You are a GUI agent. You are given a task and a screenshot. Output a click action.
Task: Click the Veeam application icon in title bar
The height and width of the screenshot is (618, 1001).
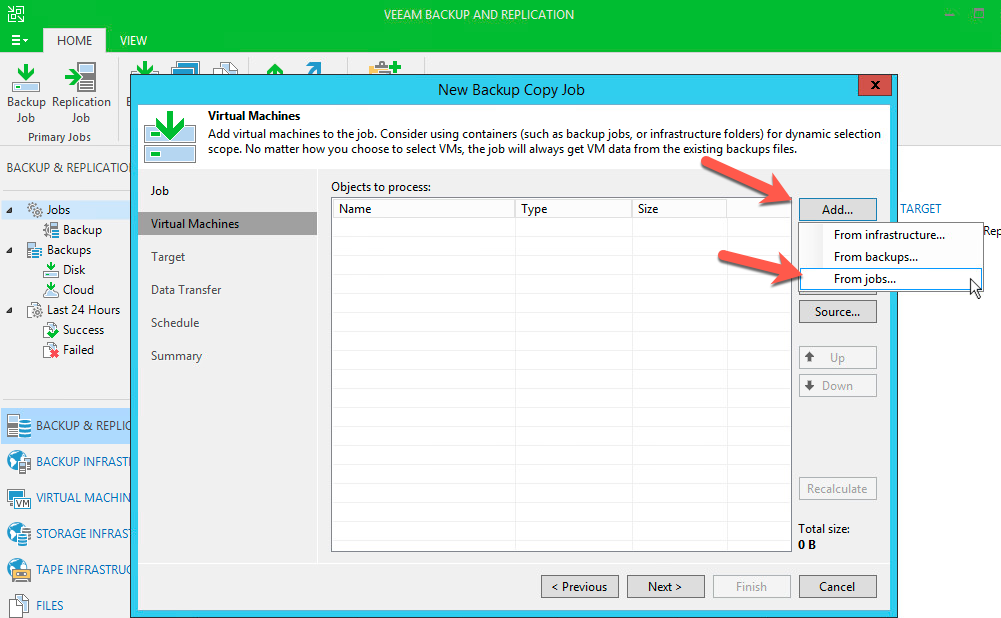16,13
